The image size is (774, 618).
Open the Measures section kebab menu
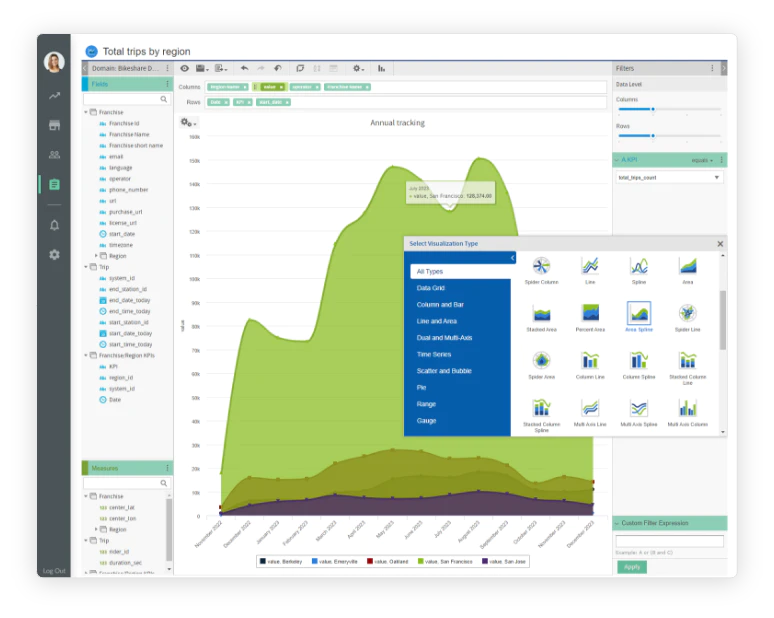click(x=168, y=468)
